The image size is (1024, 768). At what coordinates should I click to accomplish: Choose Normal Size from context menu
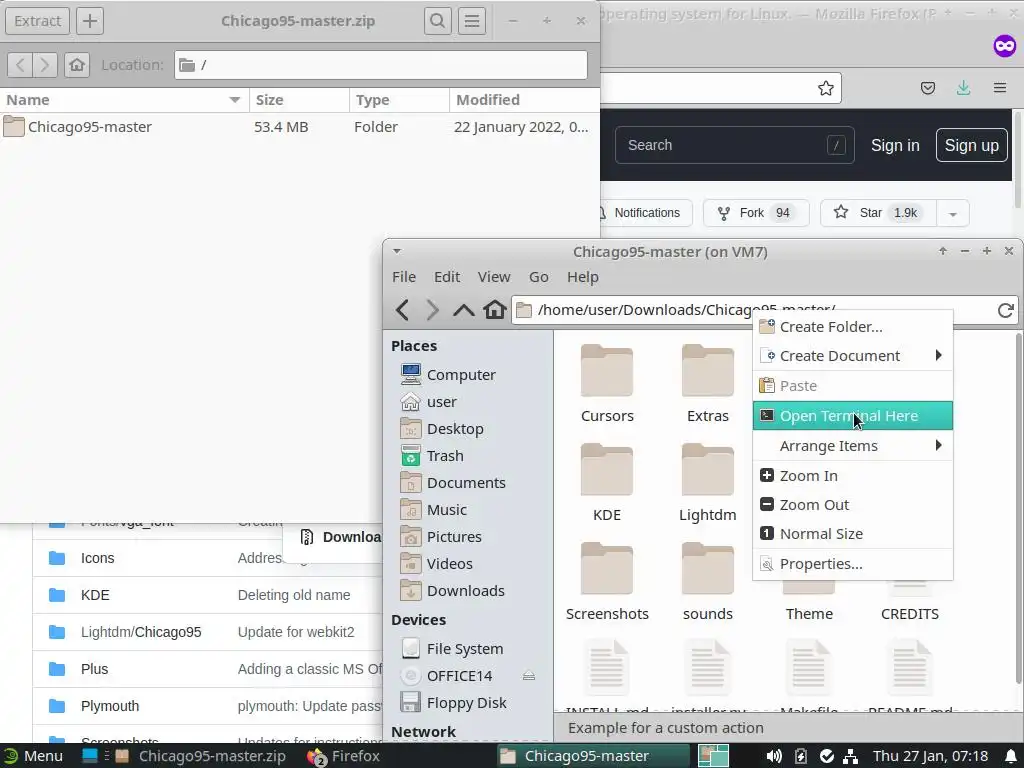[853, 534]
